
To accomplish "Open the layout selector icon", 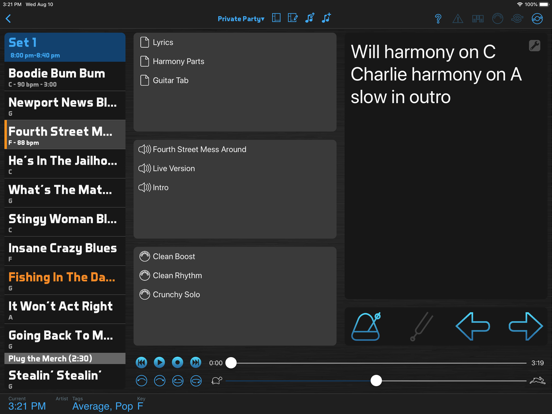I will click(x=276, y=18).
